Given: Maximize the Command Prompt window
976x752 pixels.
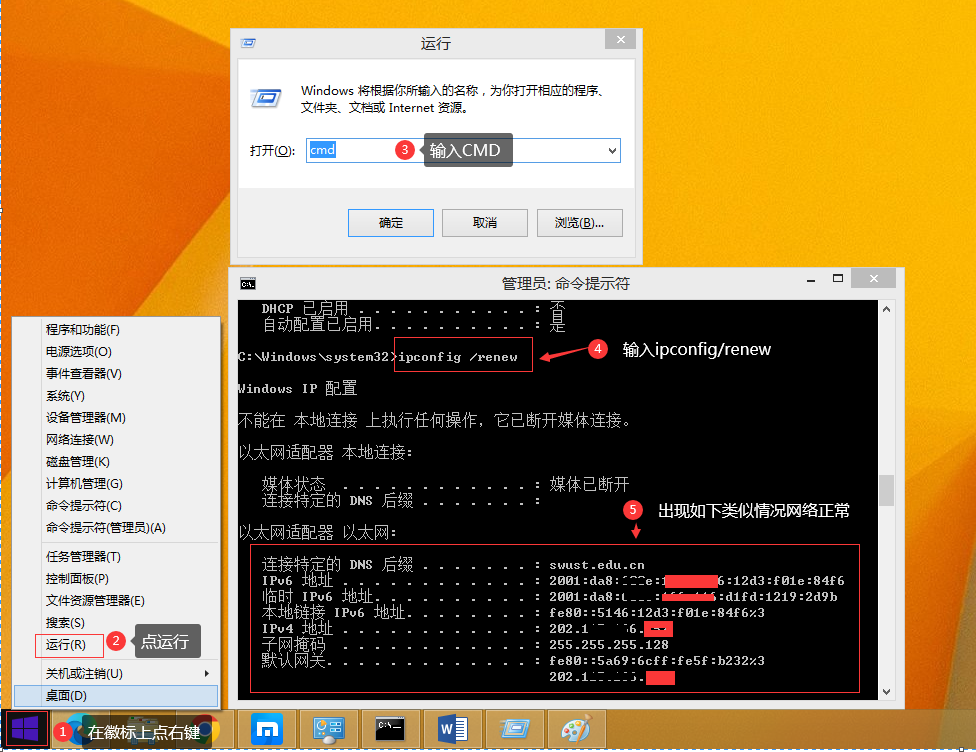Looking at the screenshot, I should tap(838, 278).
